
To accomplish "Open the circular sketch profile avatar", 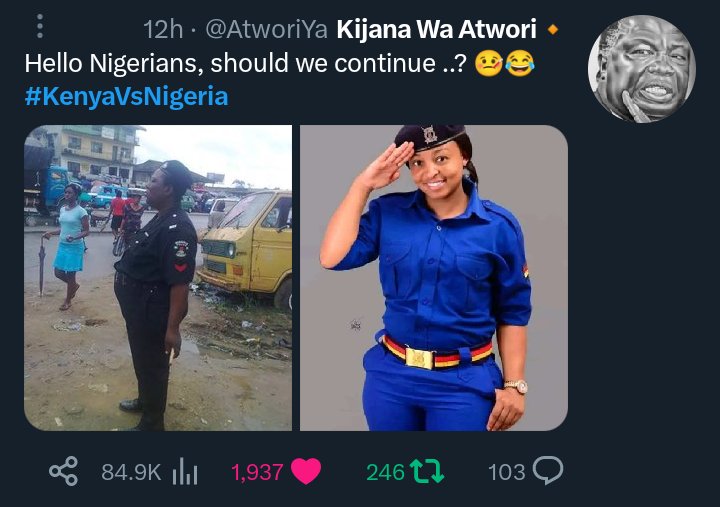I will [x=641, y=69].
